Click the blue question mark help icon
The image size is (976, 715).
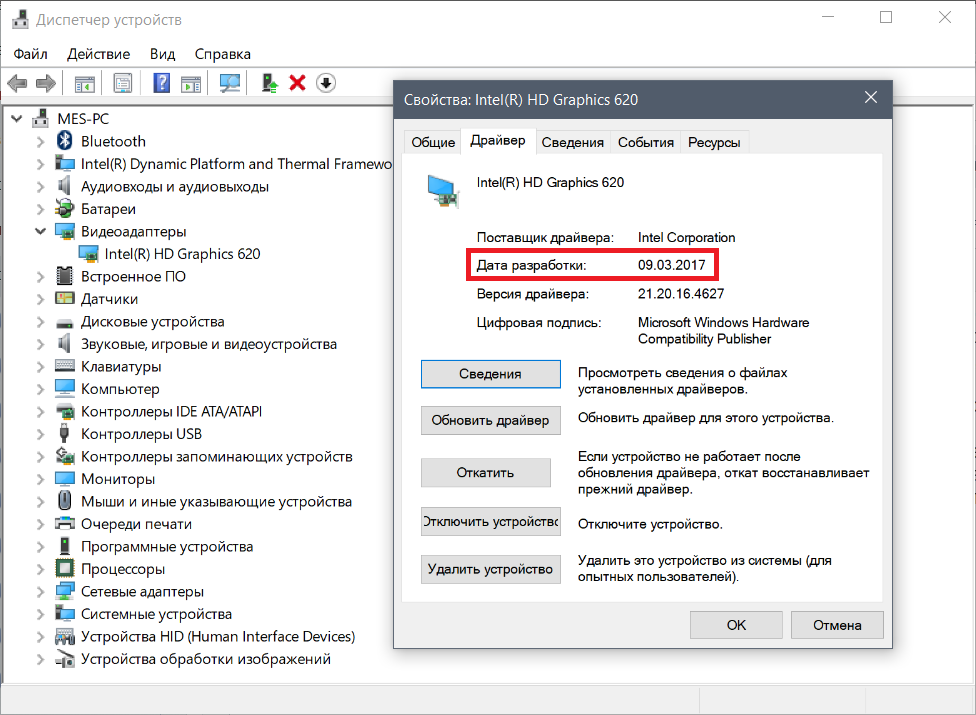[162, 83]
